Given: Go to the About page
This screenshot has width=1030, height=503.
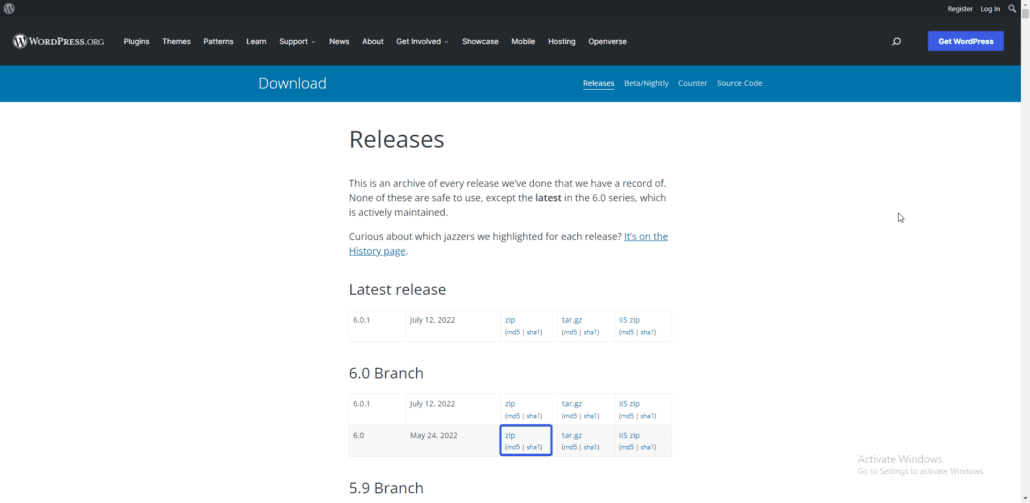Looking at the screenshot, I should (x=372, y=41).
